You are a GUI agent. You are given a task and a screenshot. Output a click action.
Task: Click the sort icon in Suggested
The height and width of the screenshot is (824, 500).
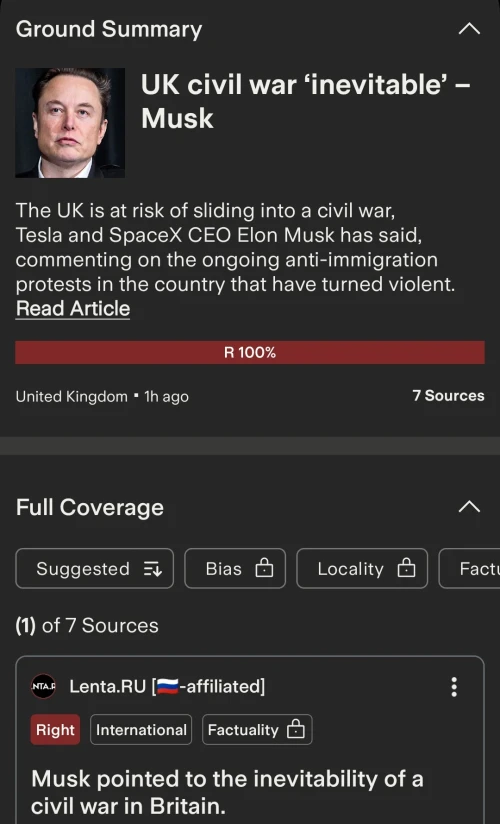(152, 569)
